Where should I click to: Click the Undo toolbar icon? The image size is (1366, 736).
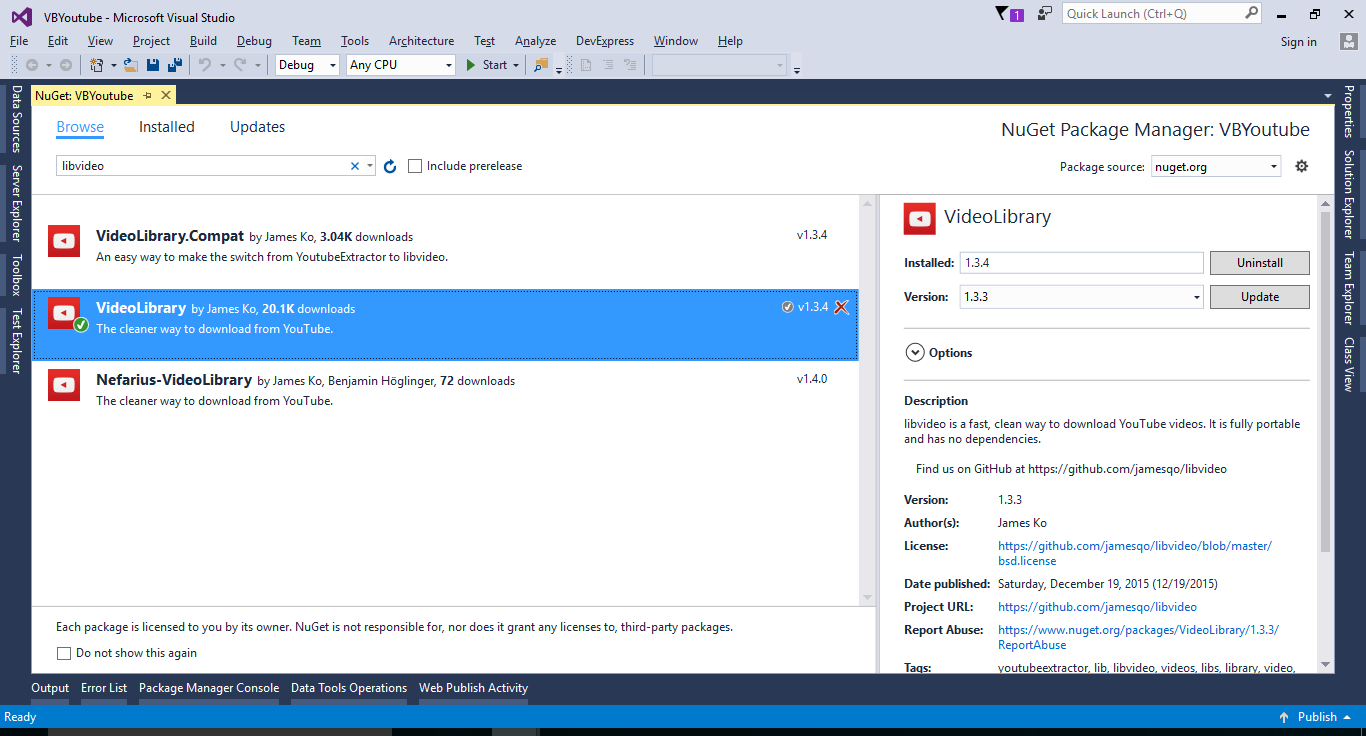click(205, 65)
